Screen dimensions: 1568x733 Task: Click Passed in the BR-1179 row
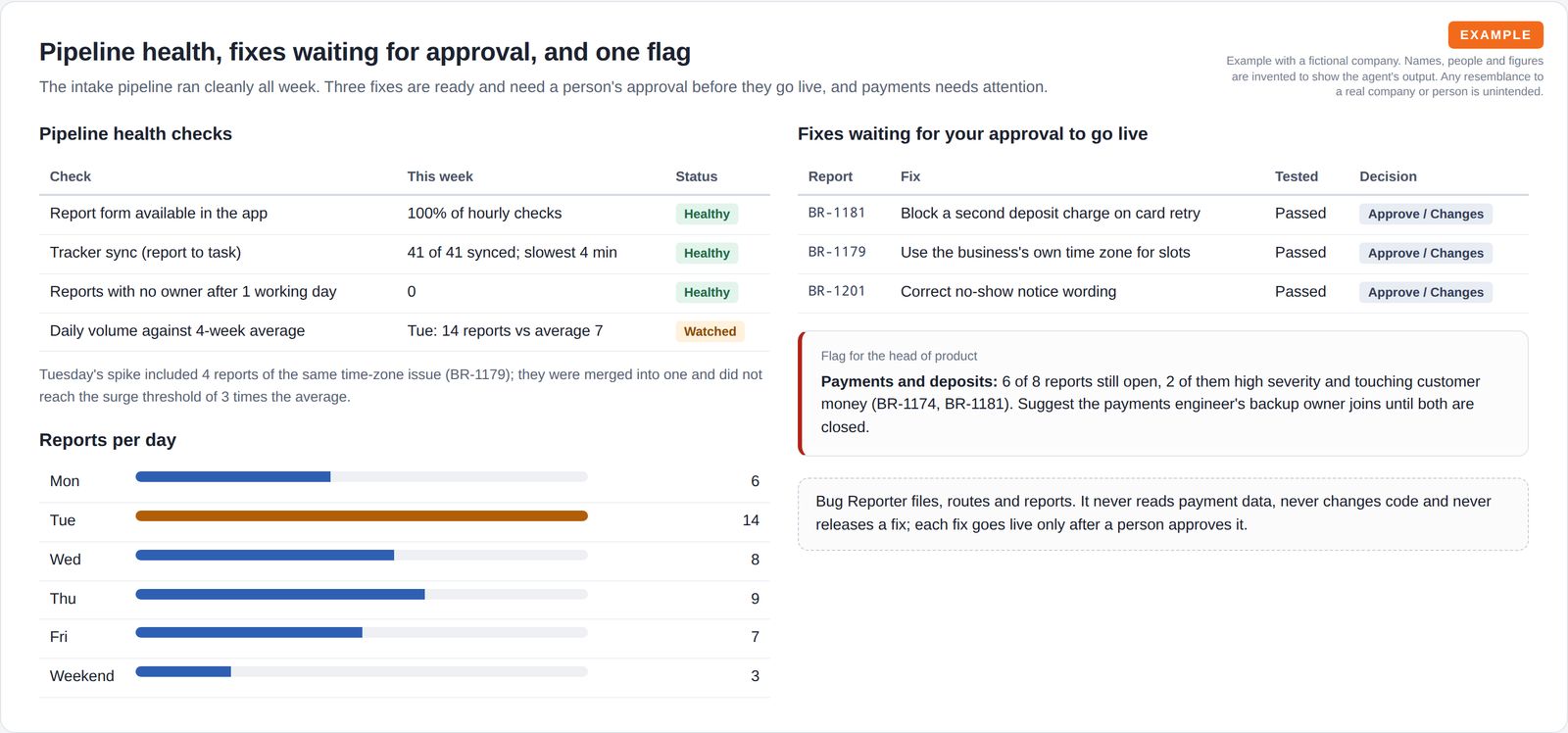pos(1300,252)
